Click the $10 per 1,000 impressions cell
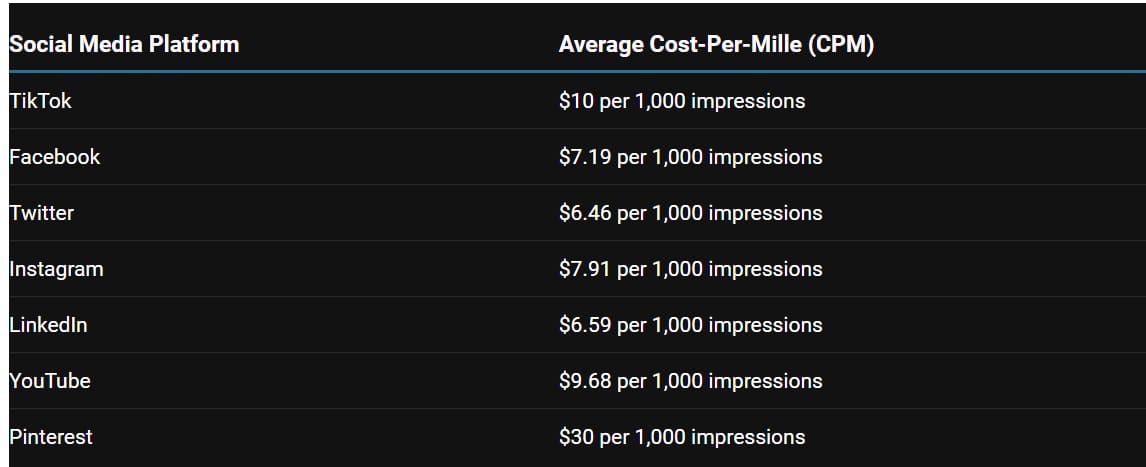The width and height of the screenshot is (1146, 467). tap(682, 101)
